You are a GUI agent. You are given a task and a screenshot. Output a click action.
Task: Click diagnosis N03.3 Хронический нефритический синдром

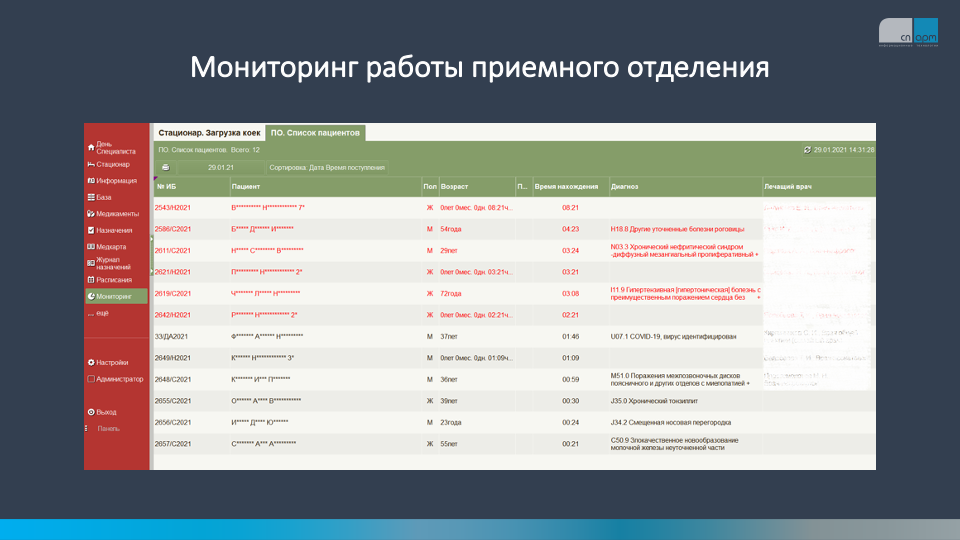pyautogui.click(x=684, y=250)
